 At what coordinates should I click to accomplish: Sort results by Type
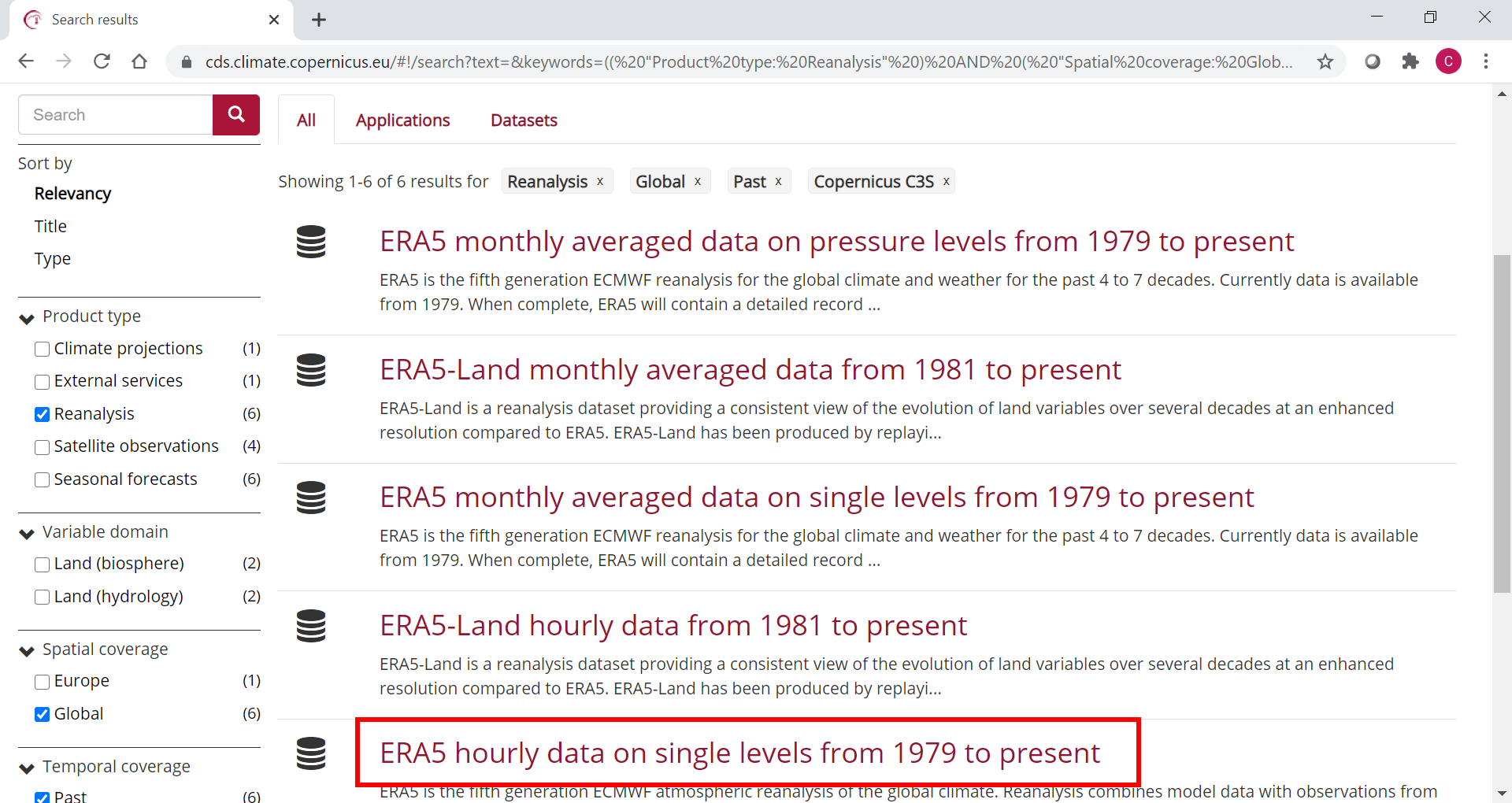[53, 259]
